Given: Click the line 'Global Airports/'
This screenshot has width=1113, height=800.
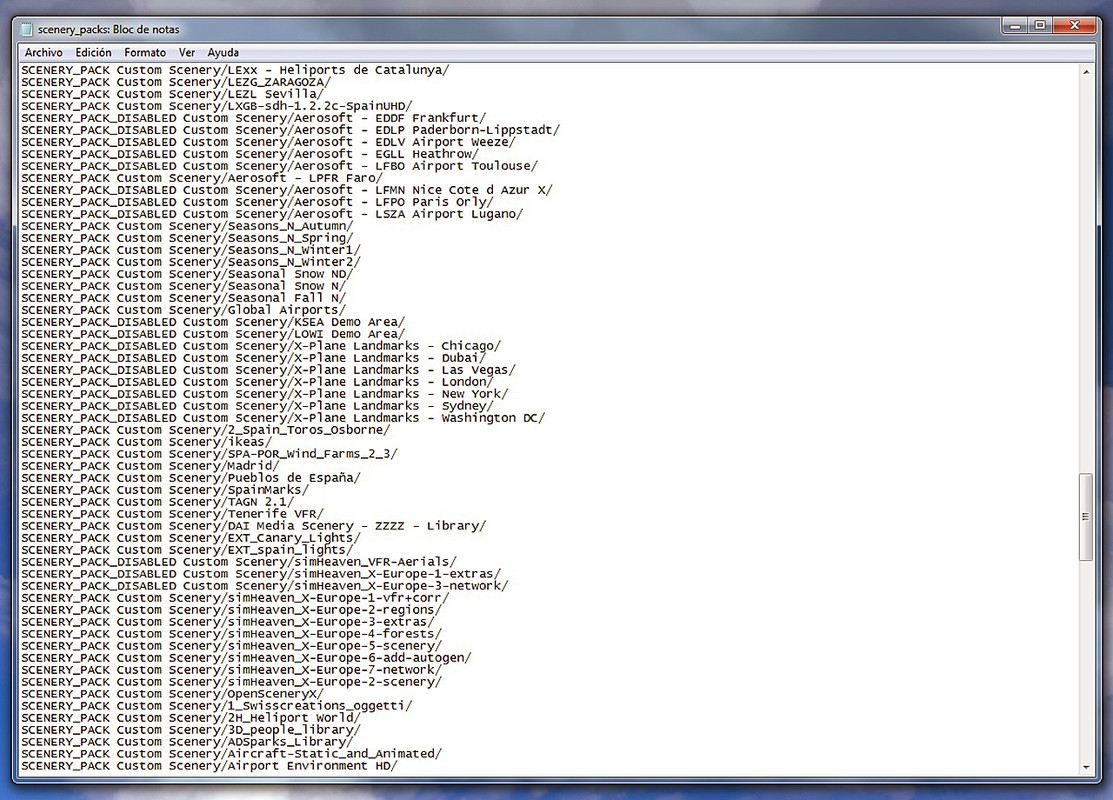Looking at the screenshot, I should tap(183, 310).
